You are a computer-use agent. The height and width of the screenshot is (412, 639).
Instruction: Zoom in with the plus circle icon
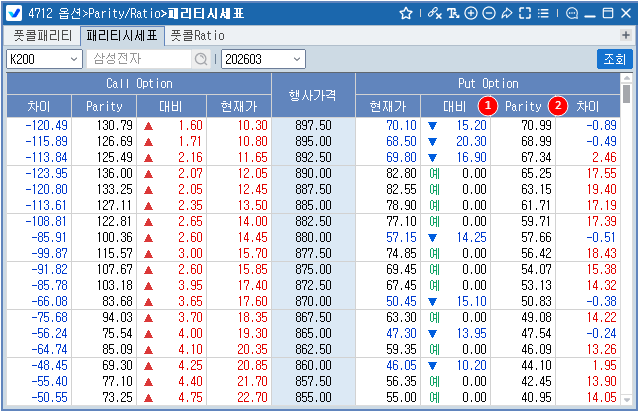pyautogui.click(x=470, y=13)
